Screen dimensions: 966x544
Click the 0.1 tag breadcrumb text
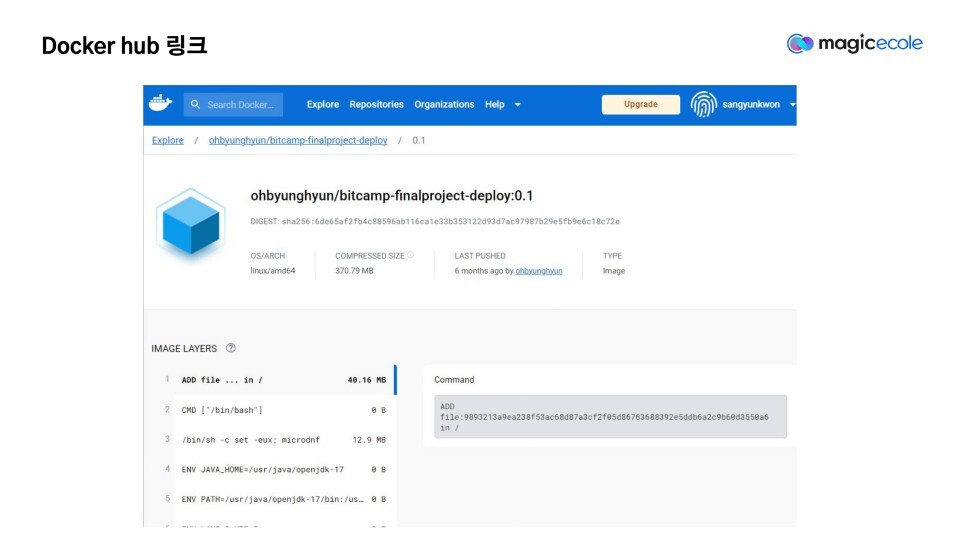pyautogui.click(x=419, y=140)
